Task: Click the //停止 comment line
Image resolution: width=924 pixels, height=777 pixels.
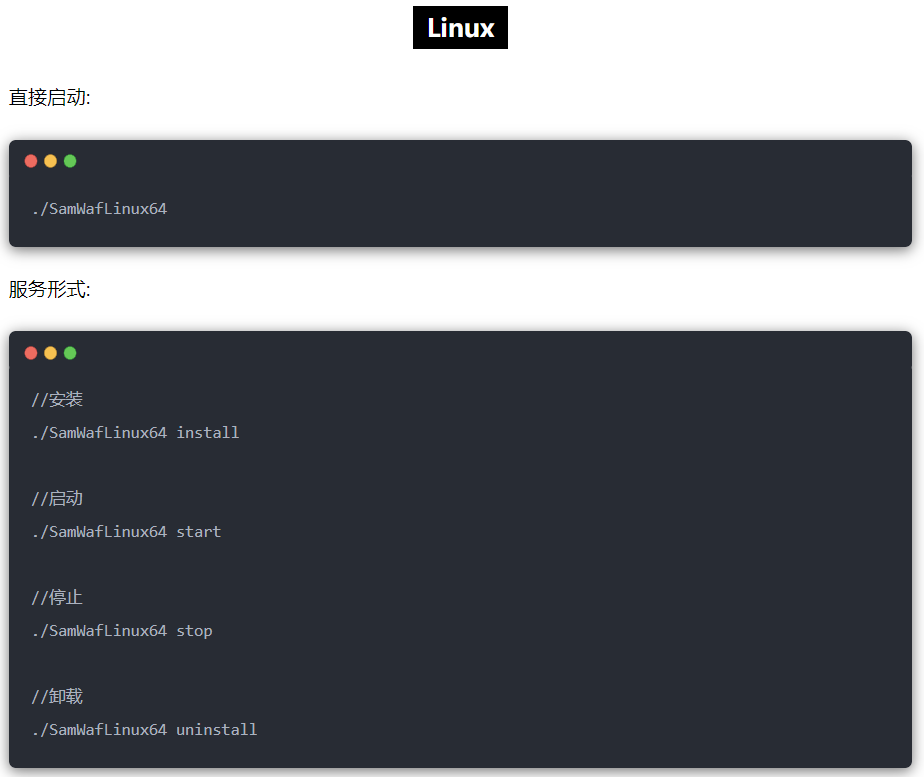Action: (57, 598)
